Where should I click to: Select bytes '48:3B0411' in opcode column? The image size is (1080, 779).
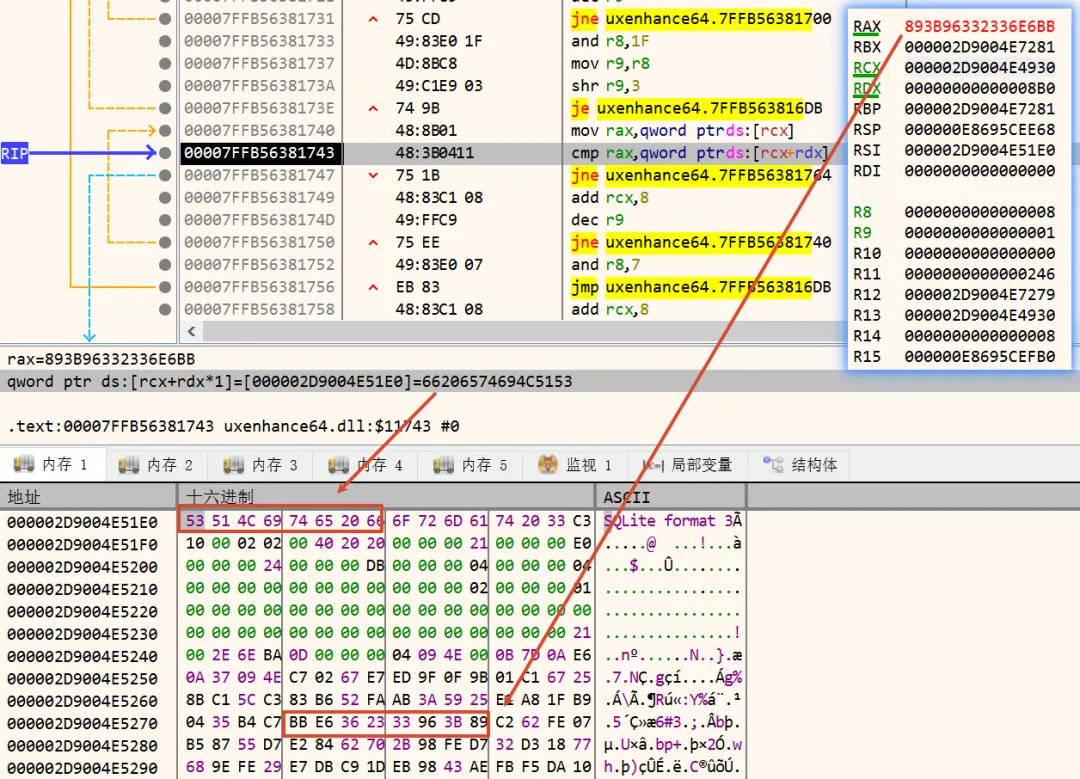tap(435, 153)
